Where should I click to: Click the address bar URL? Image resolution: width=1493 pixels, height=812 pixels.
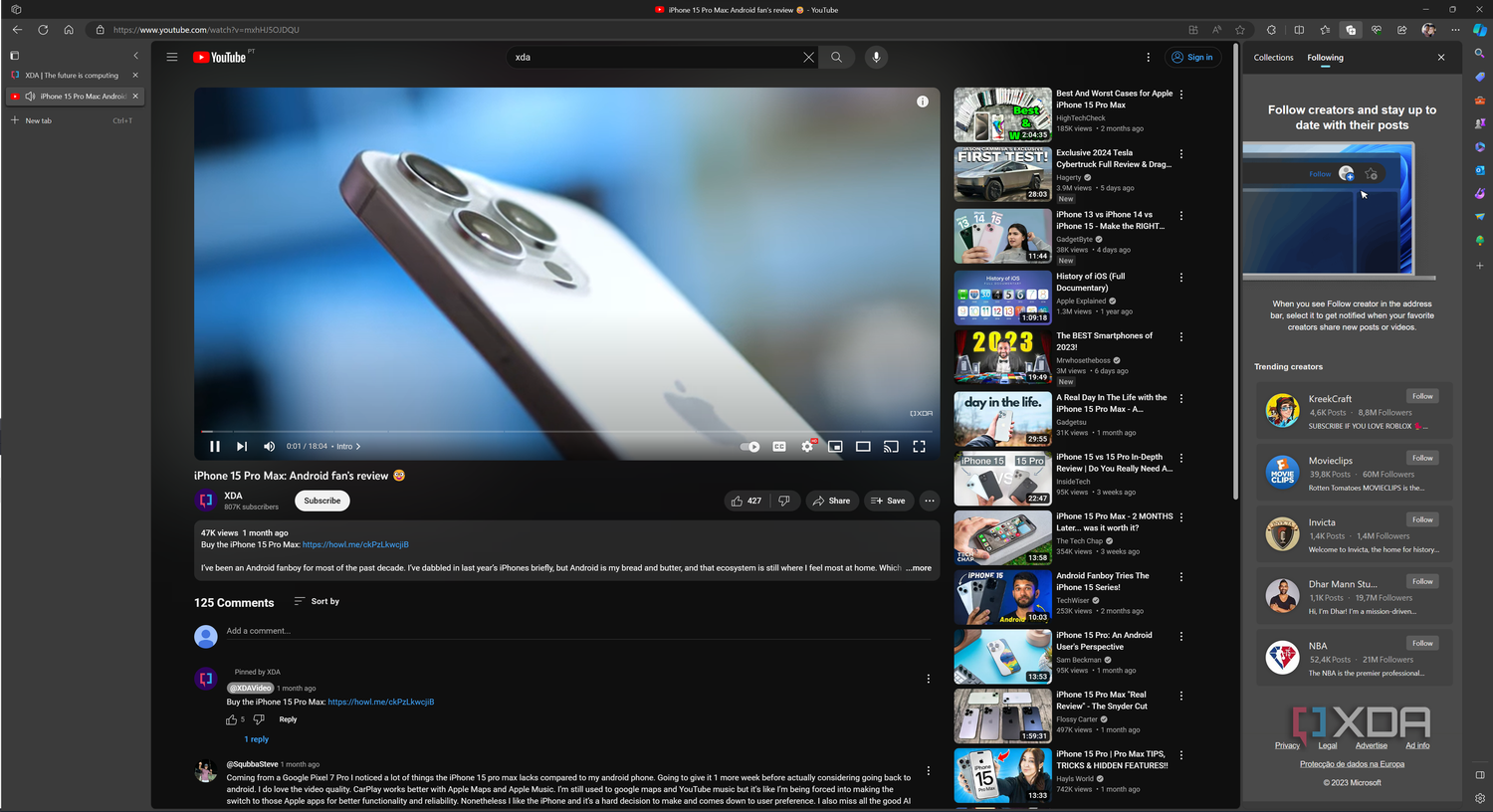[x=206, y=30]
